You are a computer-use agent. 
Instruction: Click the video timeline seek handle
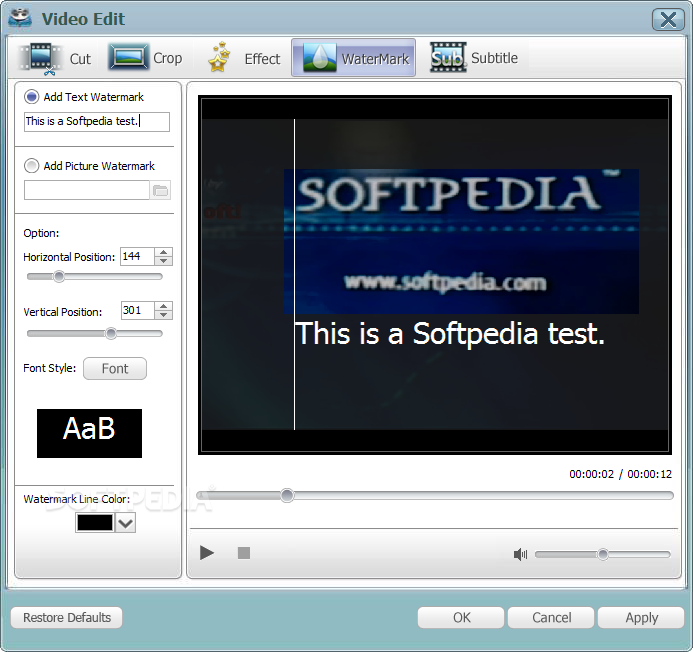click(x=287, y=496)
